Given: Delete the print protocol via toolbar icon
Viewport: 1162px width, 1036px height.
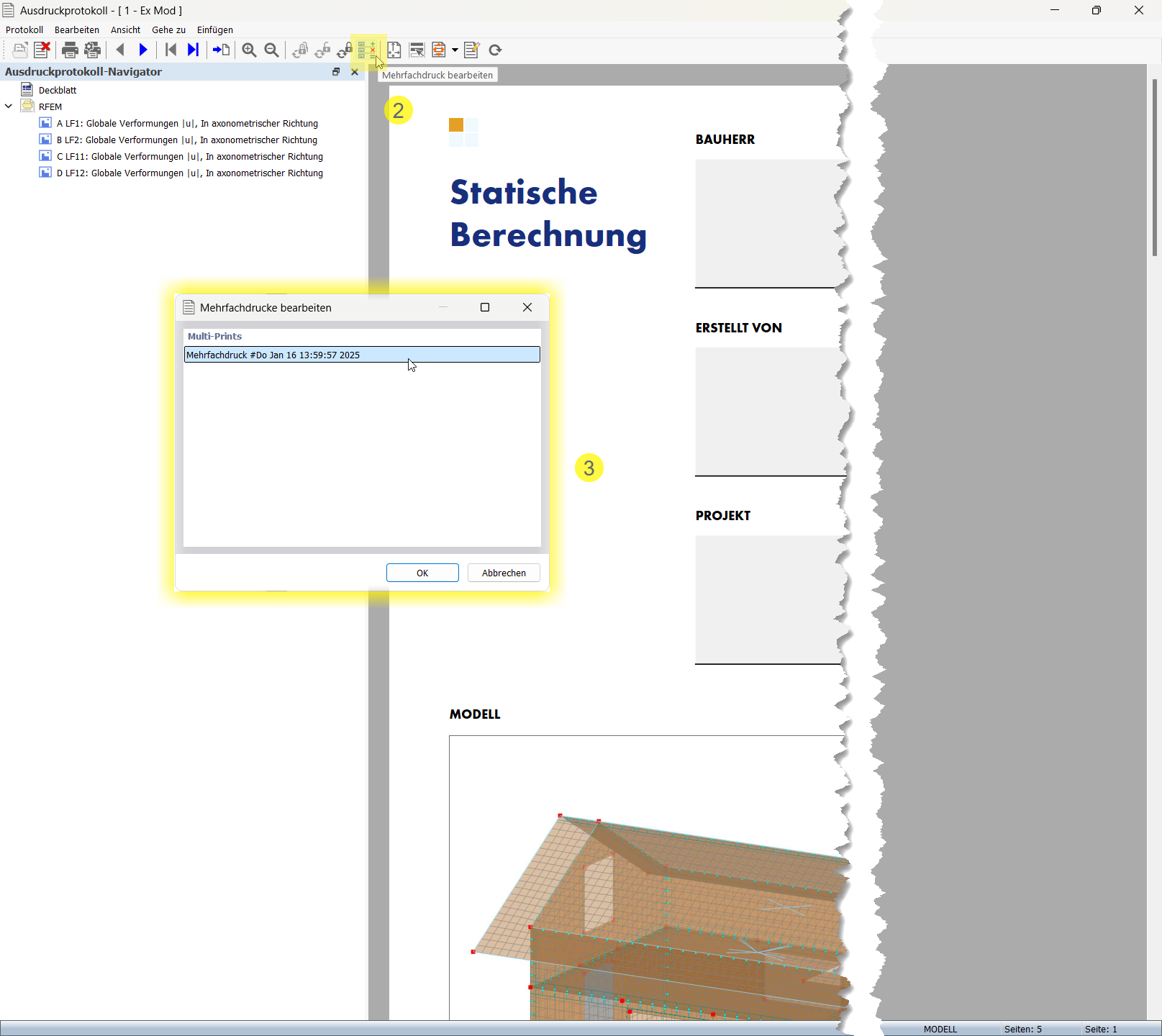Looking at the screenshot, I should (42, 50).
